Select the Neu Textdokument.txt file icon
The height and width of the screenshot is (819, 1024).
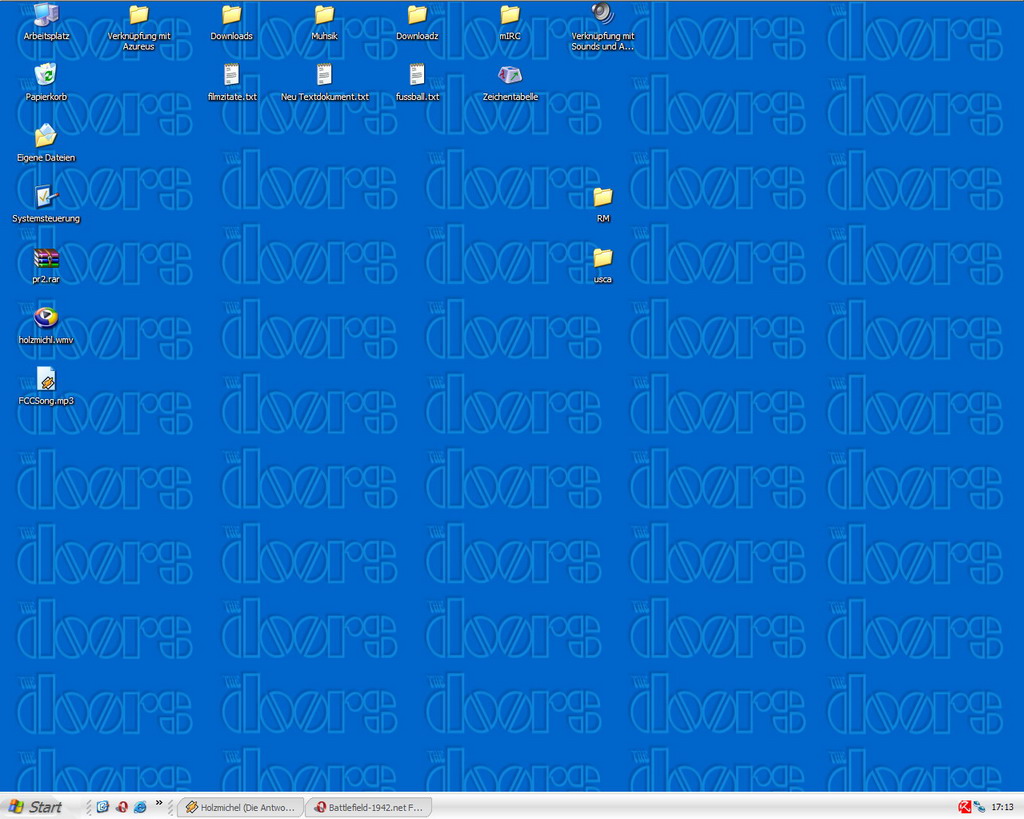(x=324, y=83)
